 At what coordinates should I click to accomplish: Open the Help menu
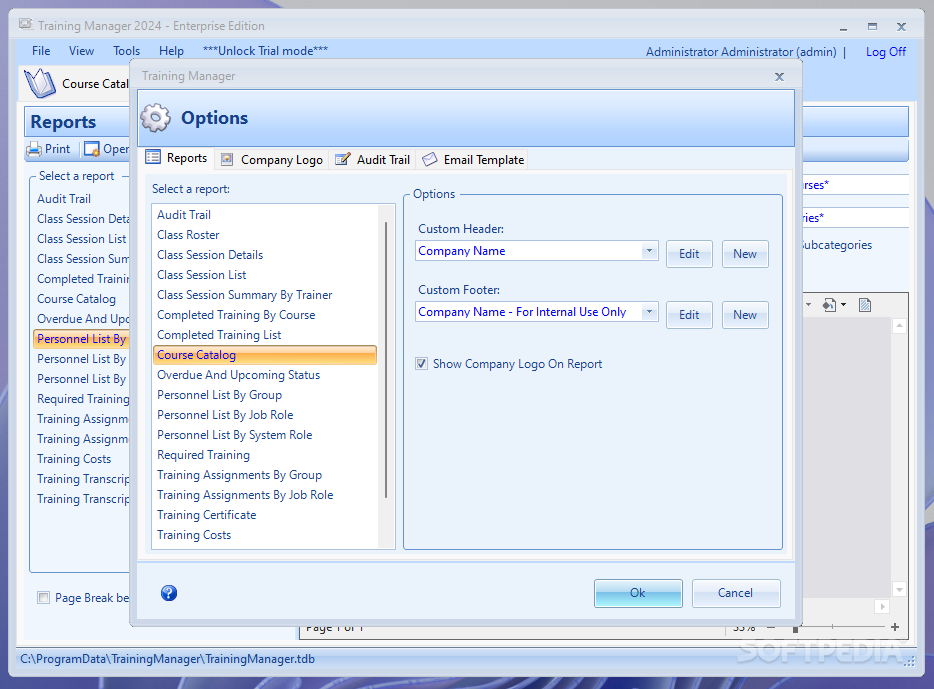(x=171, y=51)
